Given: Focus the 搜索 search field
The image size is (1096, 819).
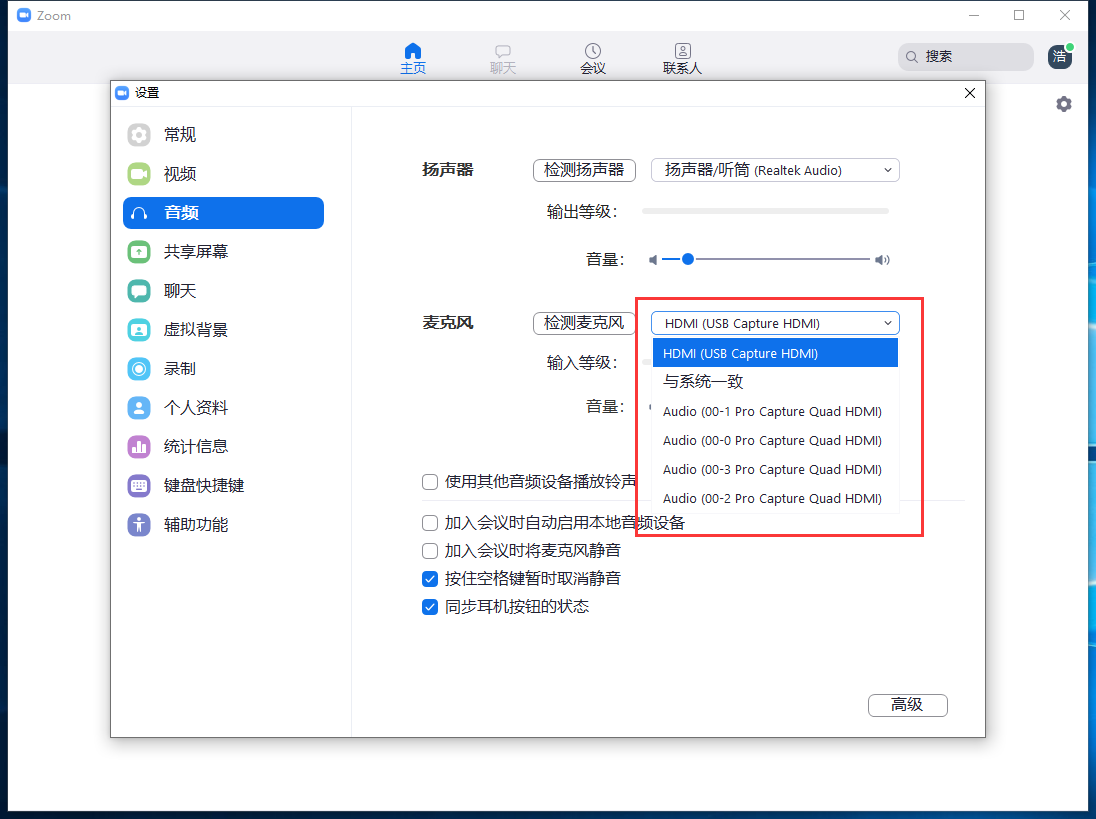Looking at the screenshot, I should [965, 57].
